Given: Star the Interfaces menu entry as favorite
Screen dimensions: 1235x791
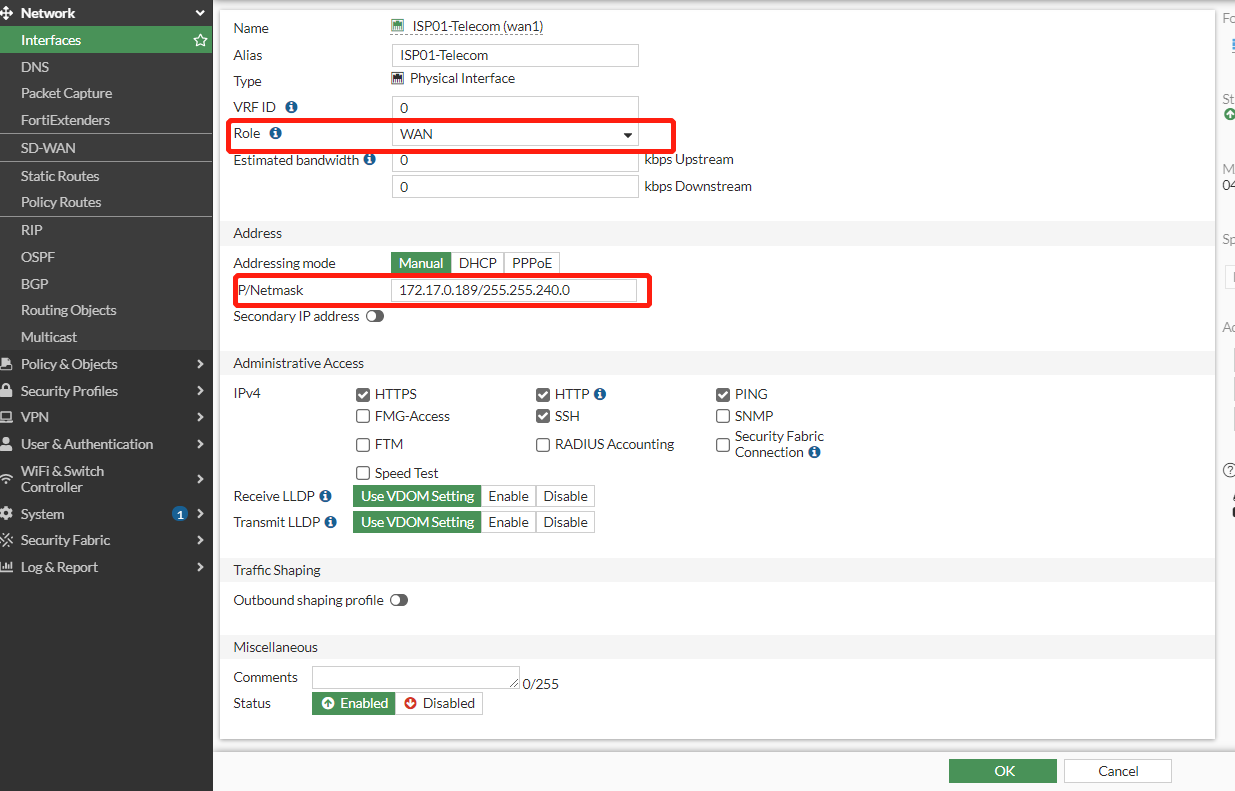Looking at the screenshot, I should (x=200, y=40).
